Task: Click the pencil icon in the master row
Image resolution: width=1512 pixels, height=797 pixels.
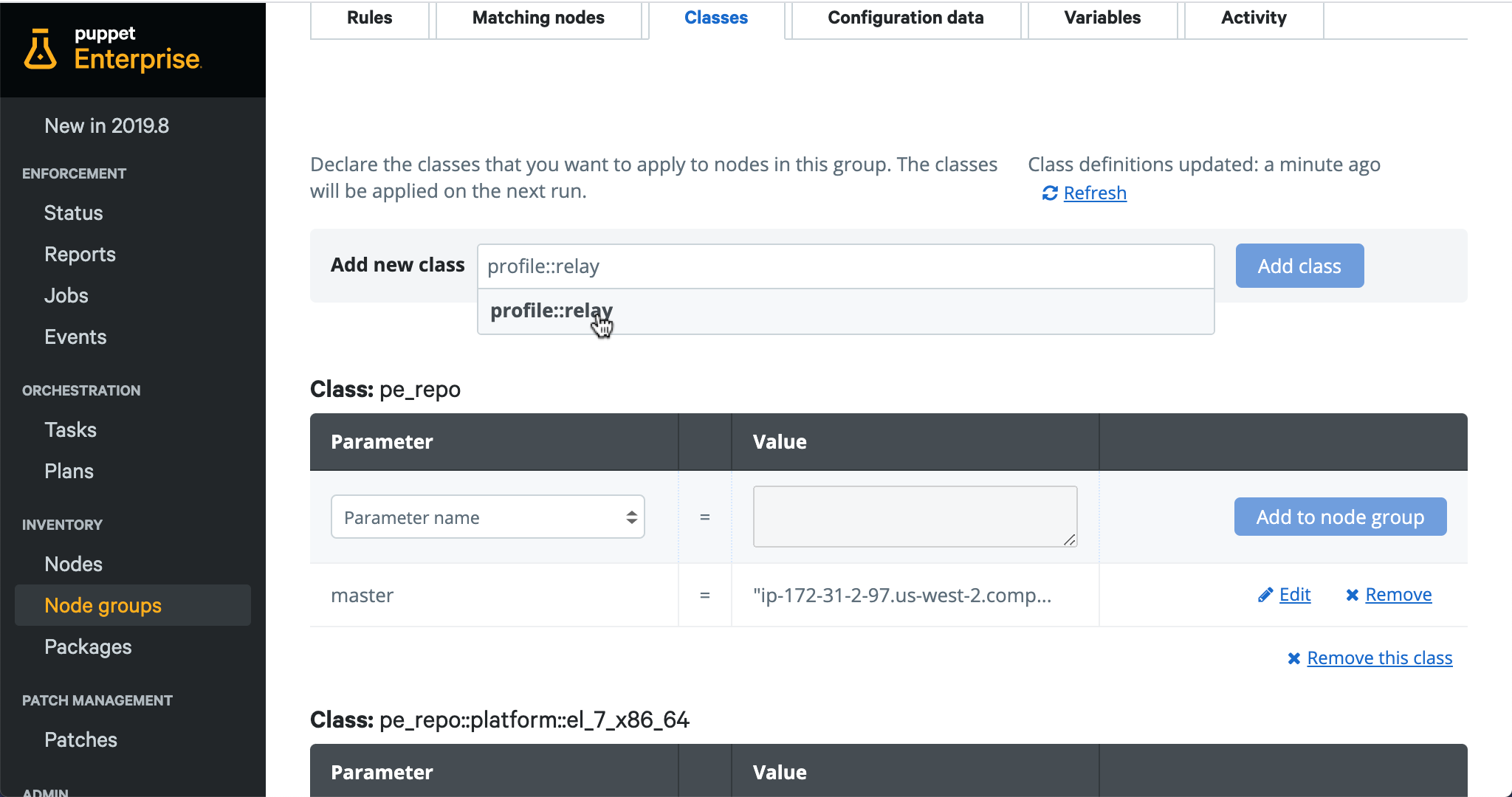Action: [1265, 595]
